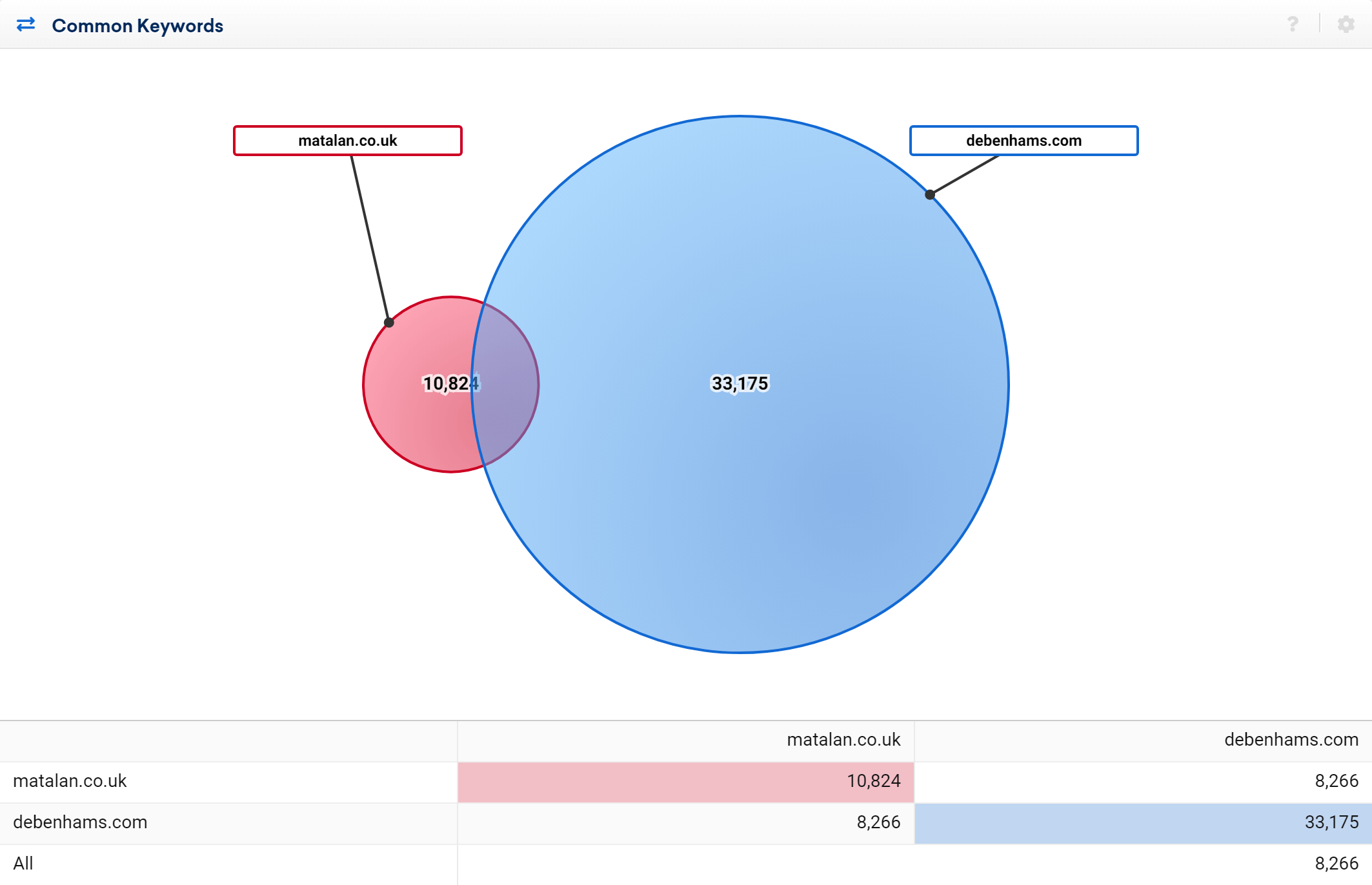Image resolution: width=1372 pixels, height=885 pixels.
Task: Click 8,266 in matalan.co.uk row
Action: click(1337, 781)
